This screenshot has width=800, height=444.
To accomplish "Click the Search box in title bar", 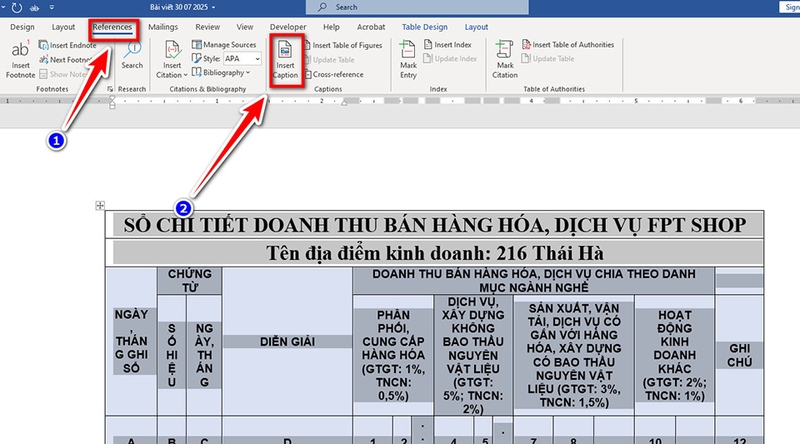I will pyautogui.click(x=417, y=7).
